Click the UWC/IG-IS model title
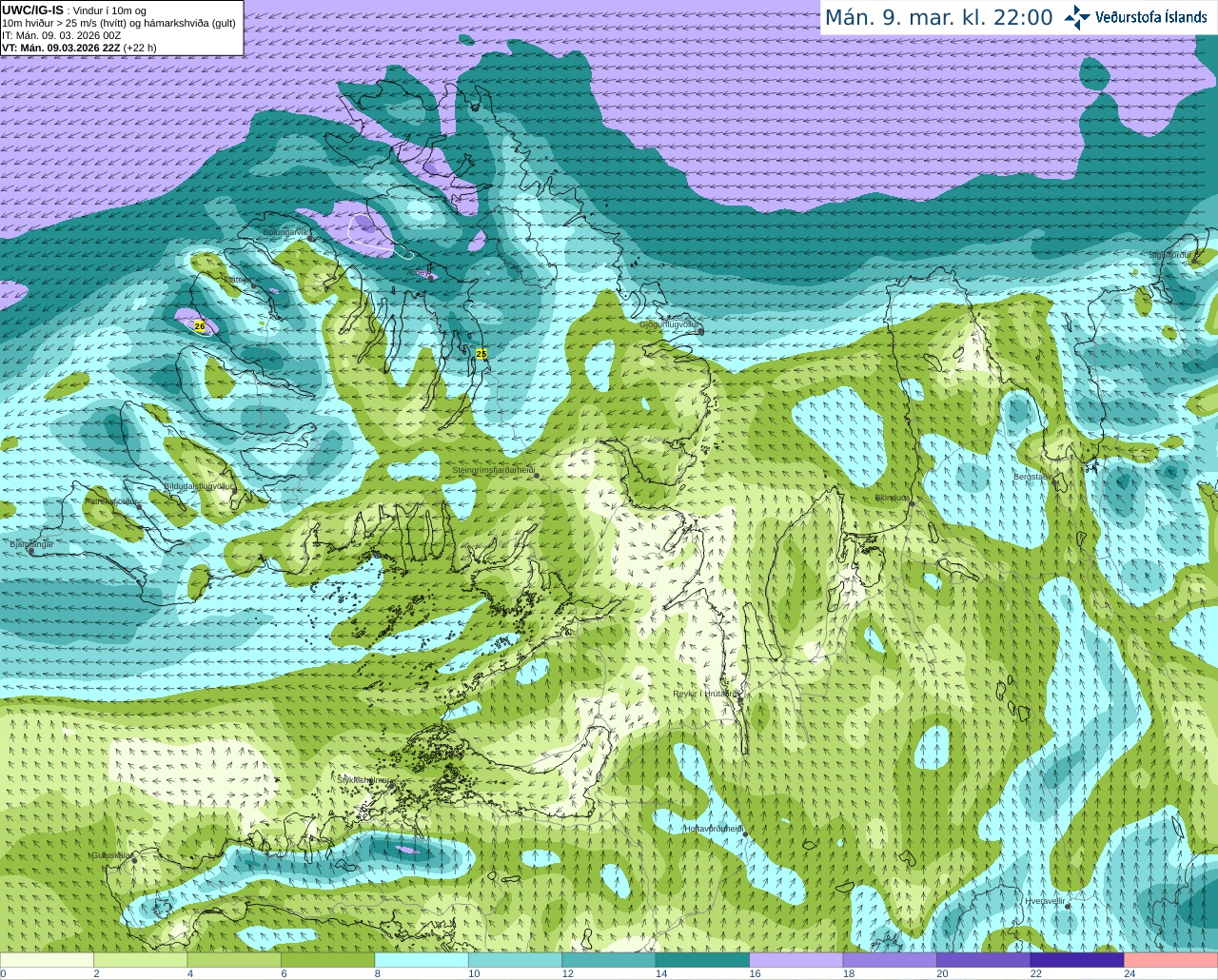This screenshot has width=1218, height=980. tap(33, 10)
